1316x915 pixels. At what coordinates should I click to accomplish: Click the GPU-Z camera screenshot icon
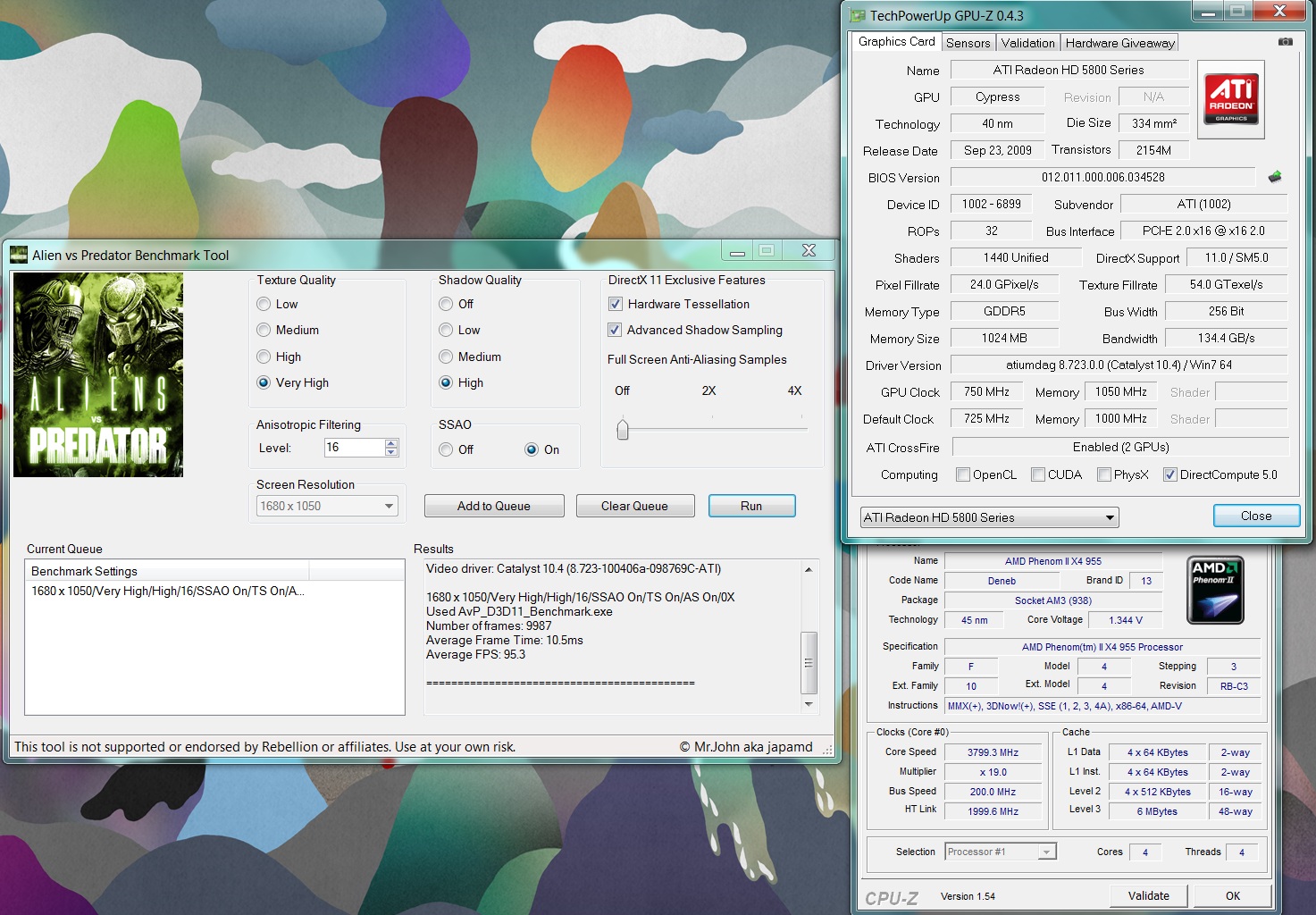pos(1285,42)
